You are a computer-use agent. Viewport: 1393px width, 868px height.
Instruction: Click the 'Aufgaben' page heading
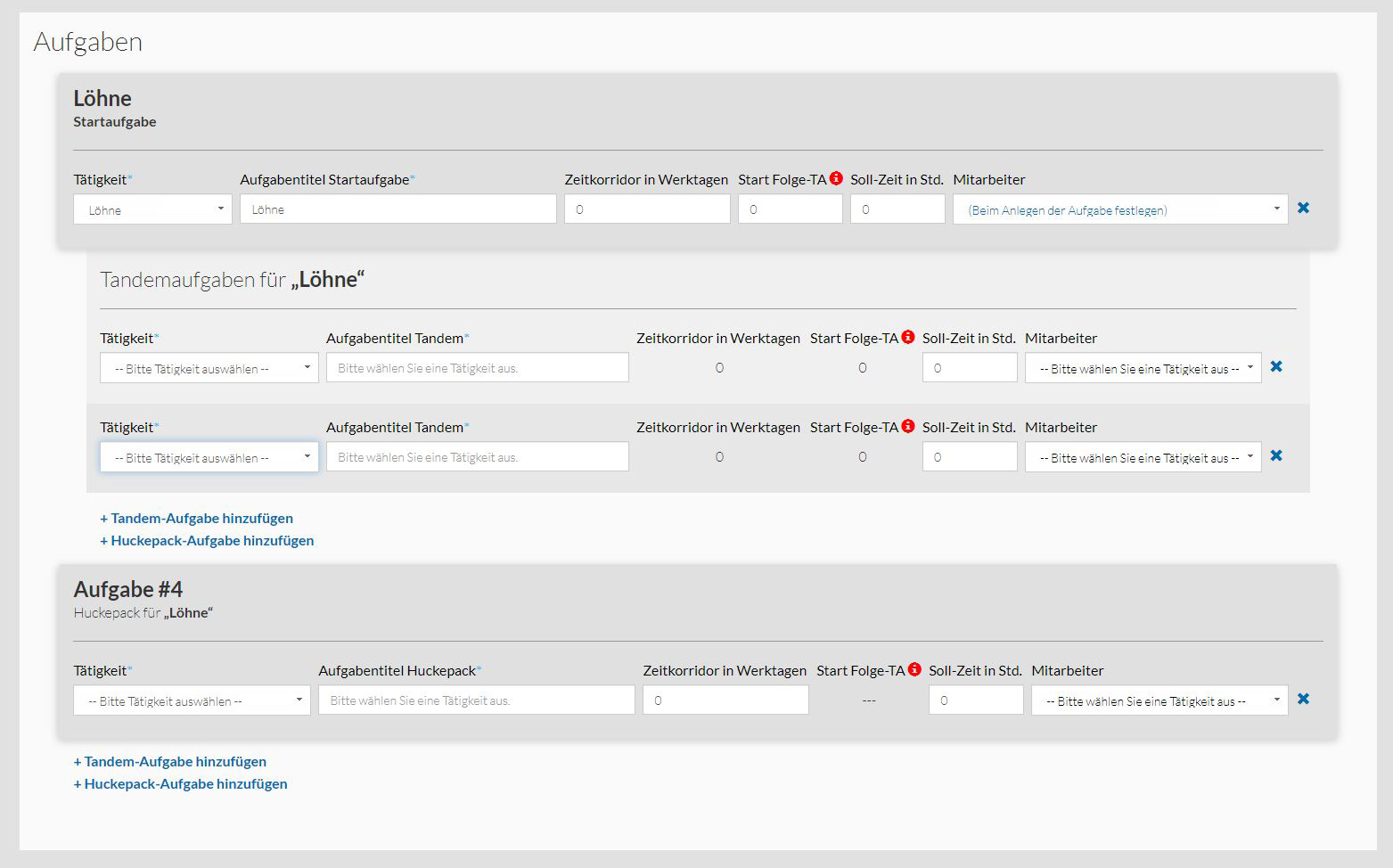pyautogui.click(x=88, y=42)
